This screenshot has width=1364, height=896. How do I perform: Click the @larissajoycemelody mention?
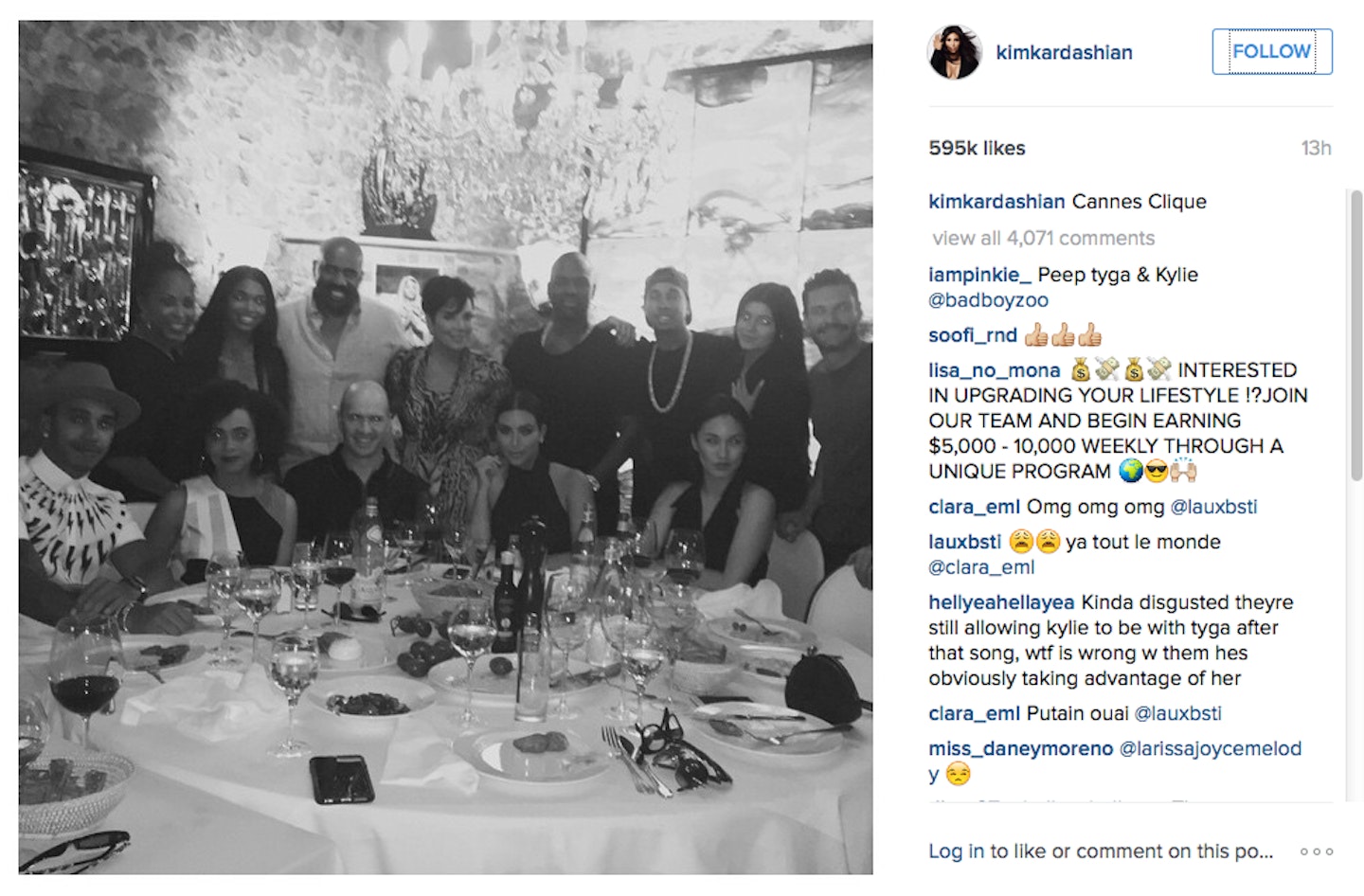[1211, 748]
